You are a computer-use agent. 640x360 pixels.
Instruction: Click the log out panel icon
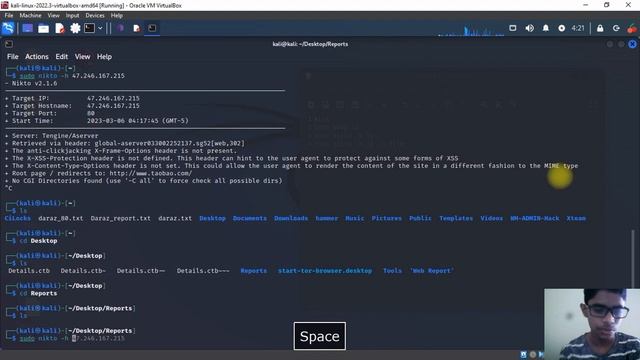[616, 28]
